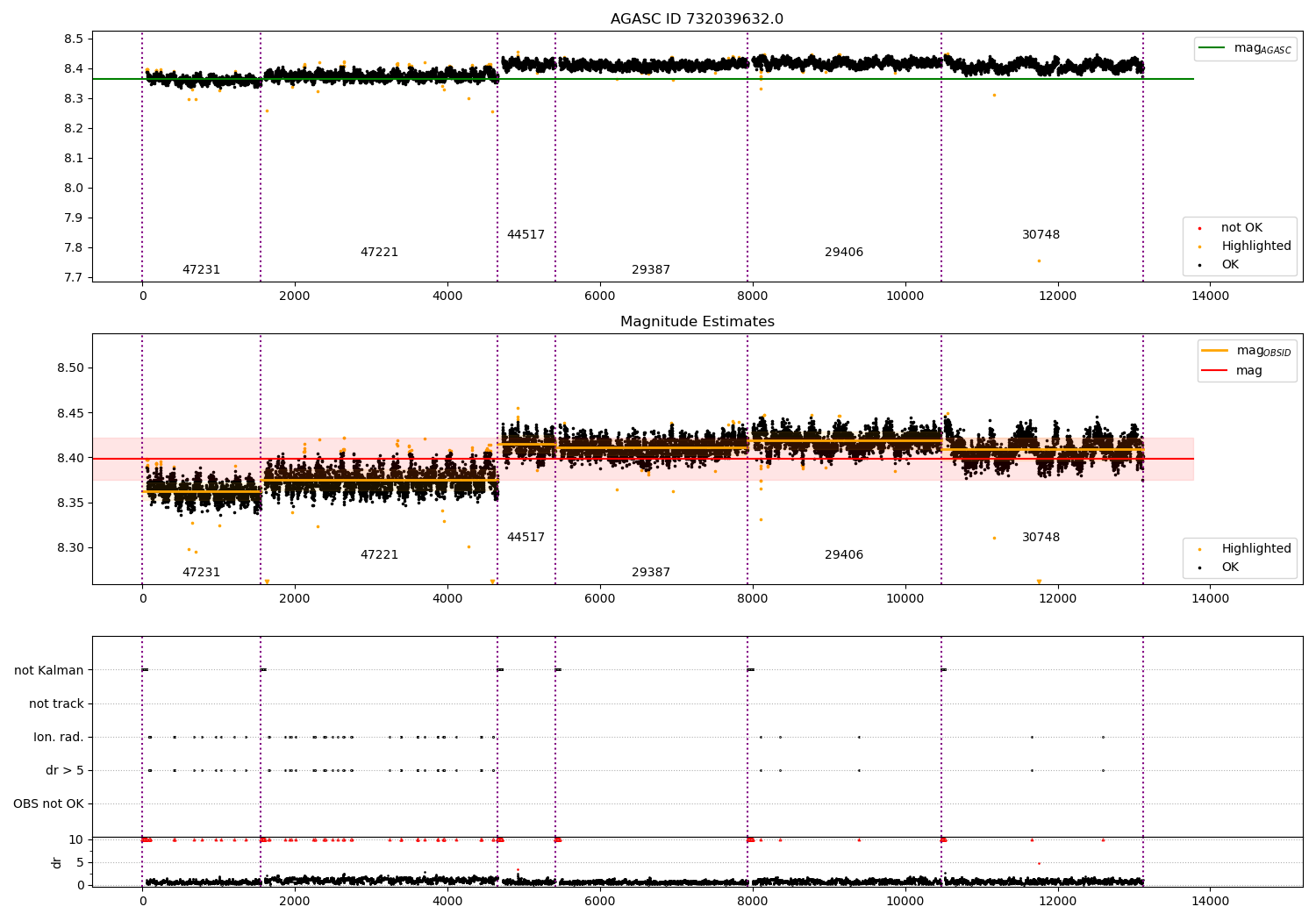This screenshot has width=1316, height=921.
Task: Click the 7.7 y-axis tick label
Action: pyautogui.click(x=74, y=278)
